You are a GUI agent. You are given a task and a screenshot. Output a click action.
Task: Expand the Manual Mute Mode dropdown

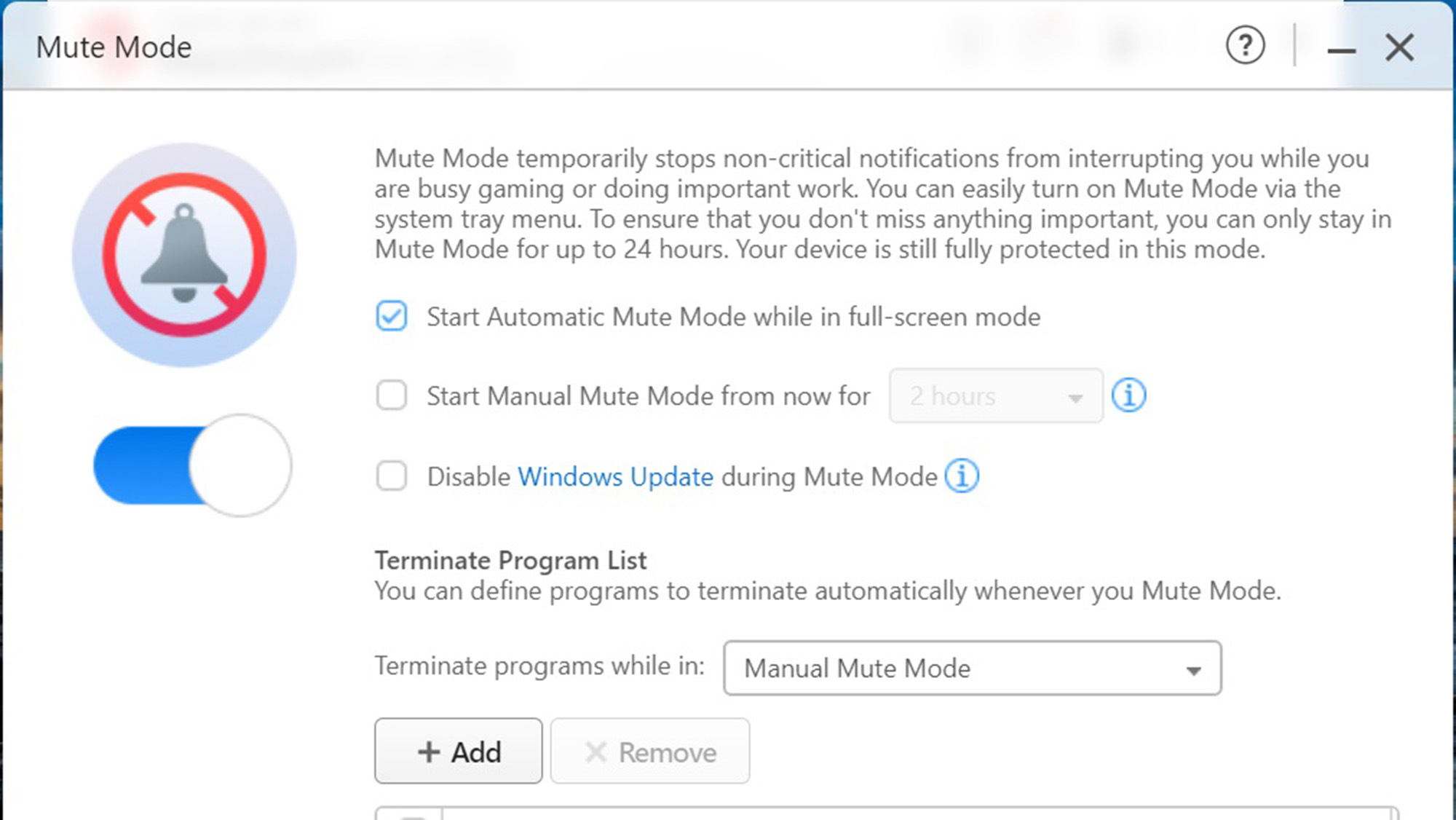pos(972,668)
